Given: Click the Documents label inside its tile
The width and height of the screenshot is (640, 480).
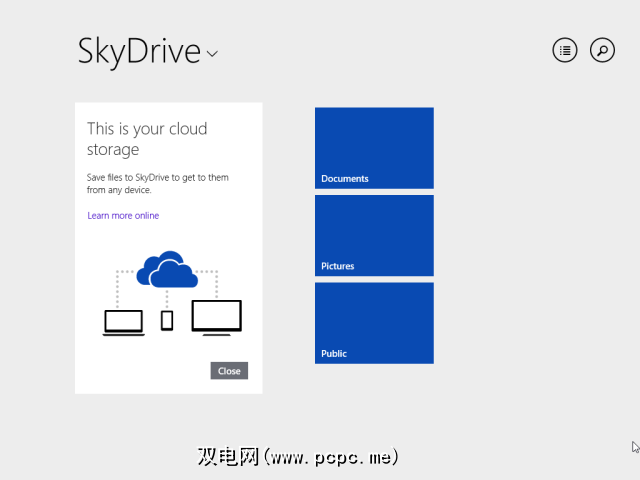Looking at the screenshot, I should click(345, 179).
